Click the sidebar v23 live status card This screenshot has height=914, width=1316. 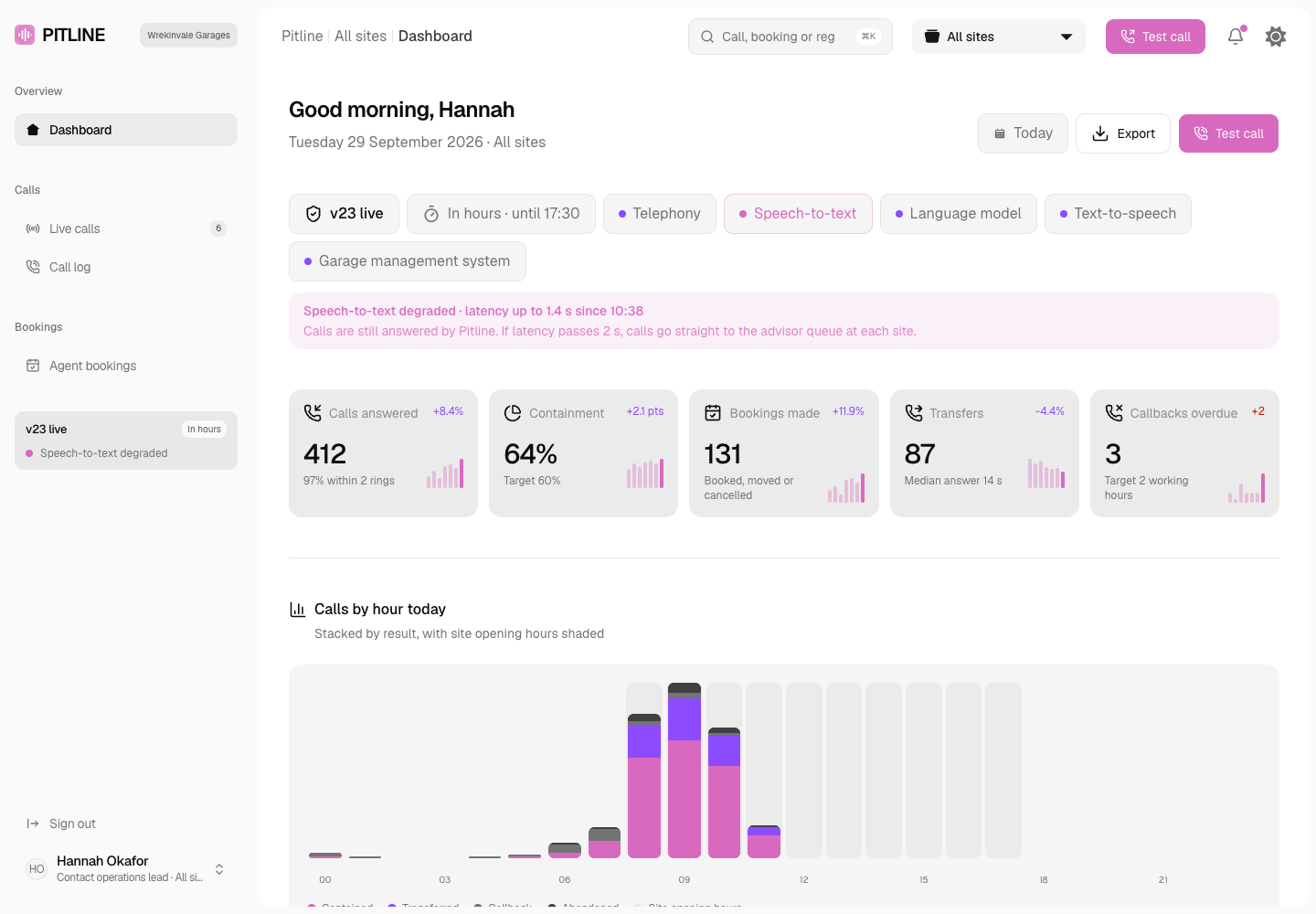coord(126,441)
